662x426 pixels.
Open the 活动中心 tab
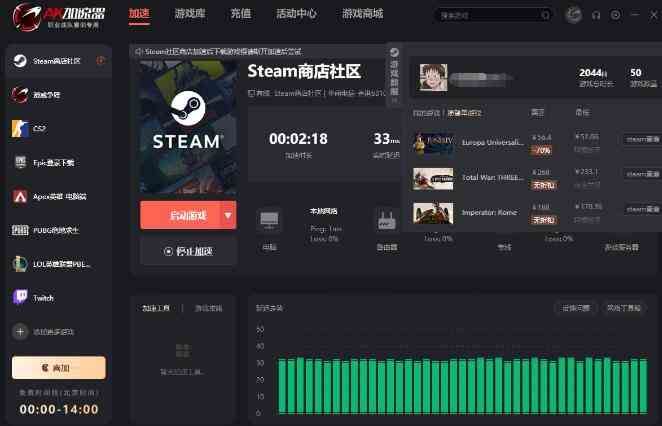(296, 14)
